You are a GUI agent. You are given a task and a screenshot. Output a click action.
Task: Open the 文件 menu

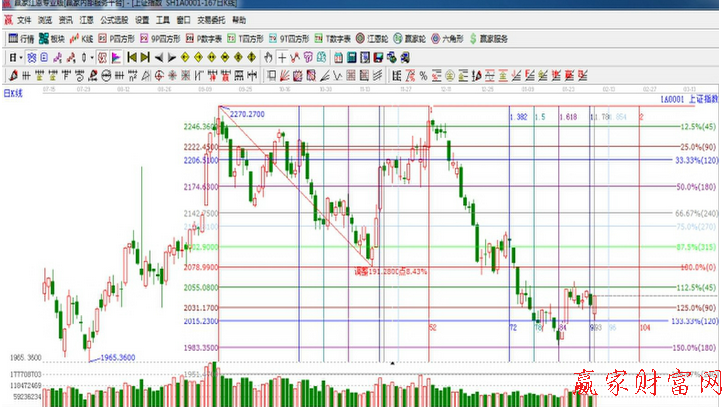point(23,19)
